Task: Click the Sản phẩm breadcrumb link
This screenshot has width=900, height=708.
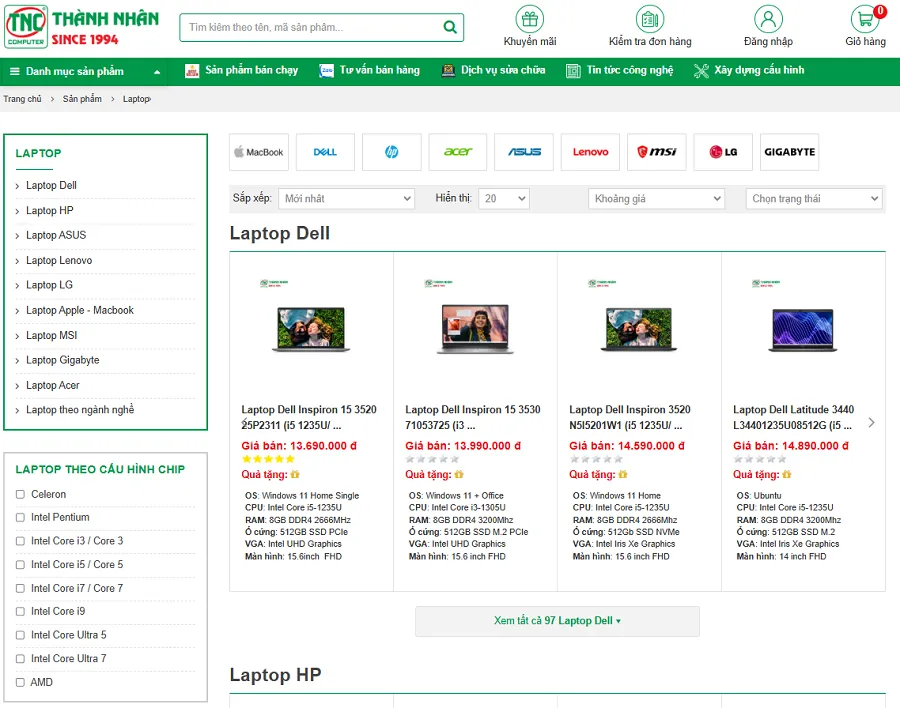Action: (82, 99)
